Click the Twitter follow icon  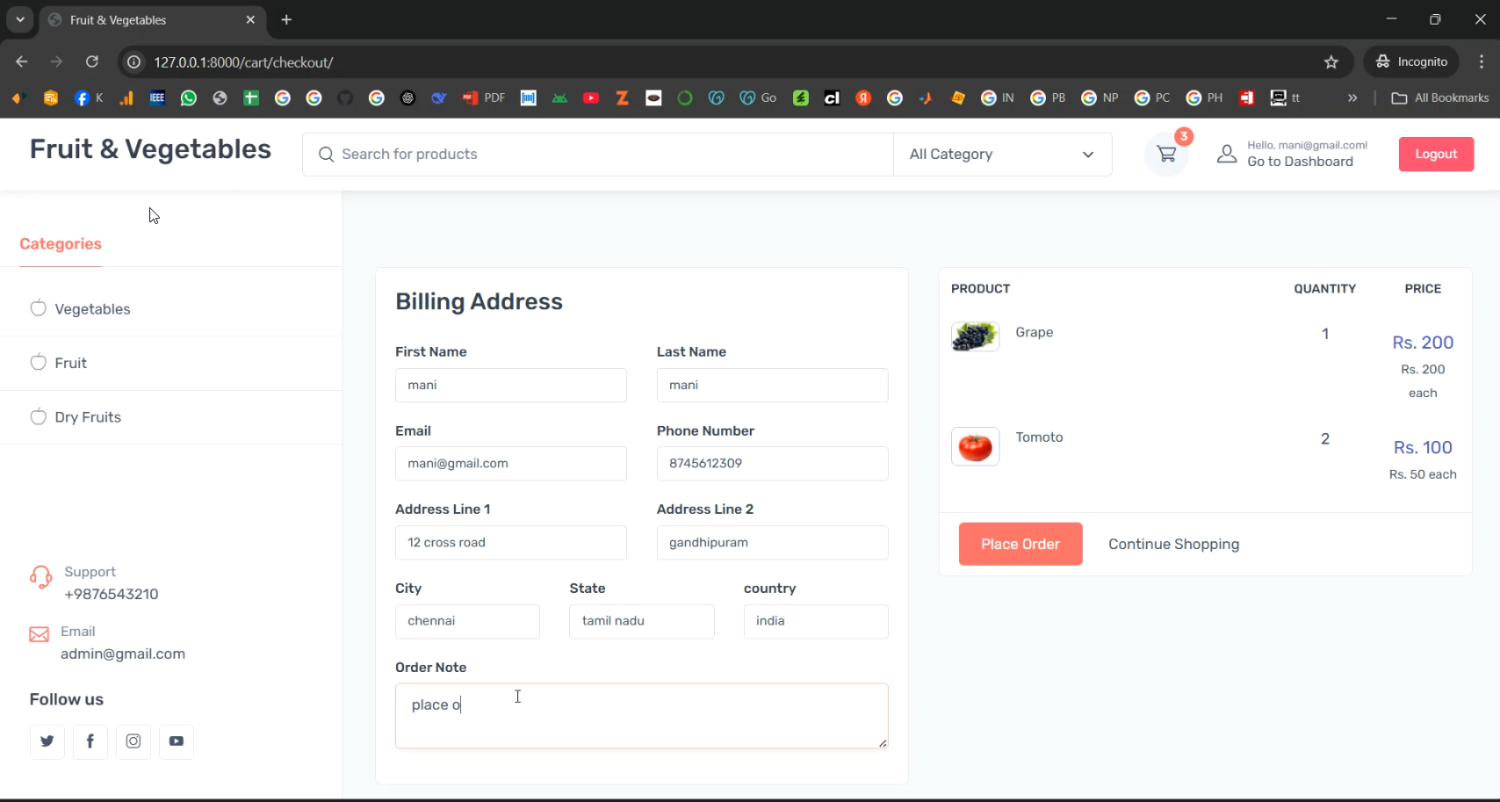[47, 741]
